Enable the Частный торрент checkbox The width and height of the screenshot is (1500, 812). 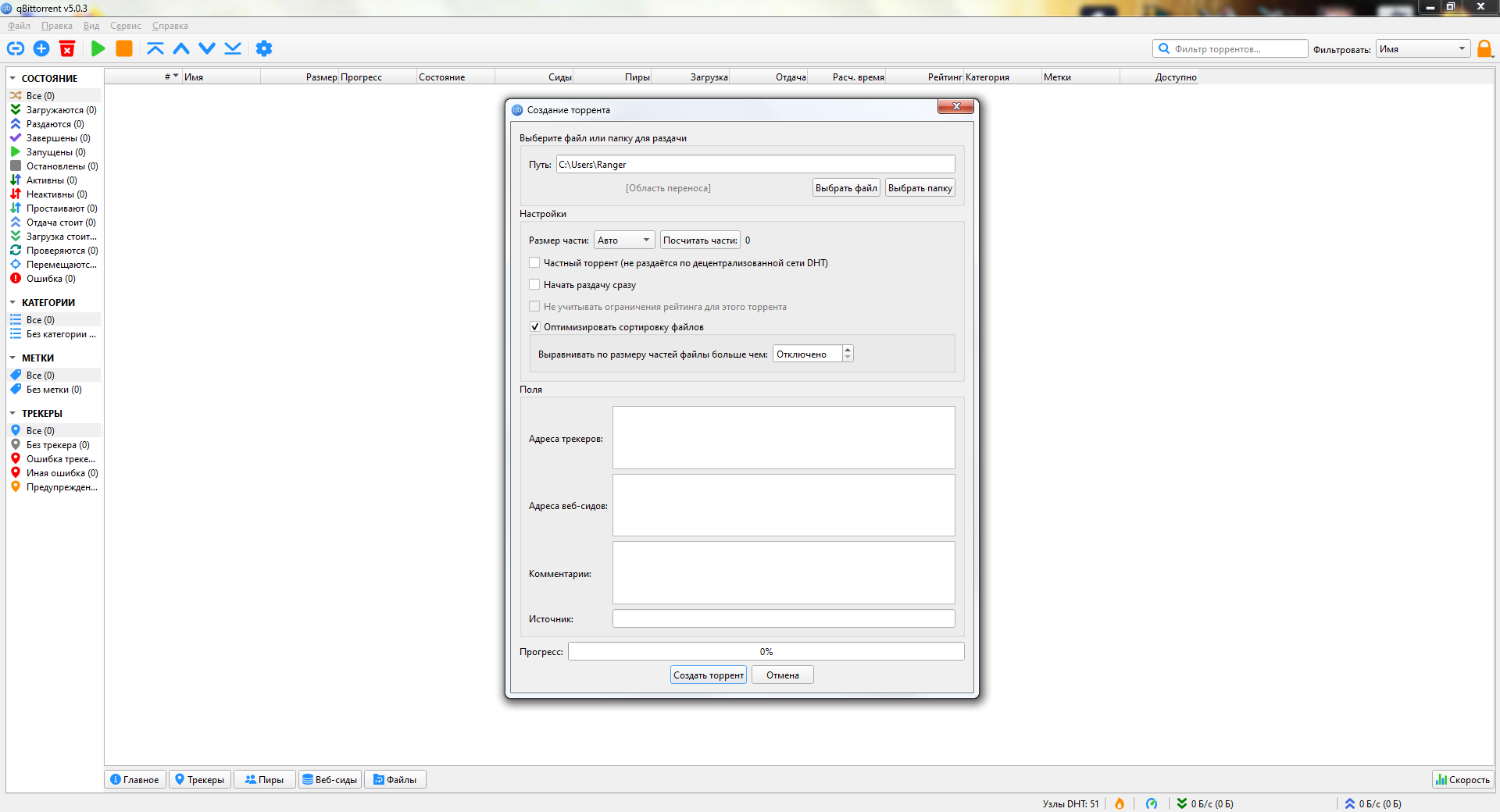pos(534,262)
